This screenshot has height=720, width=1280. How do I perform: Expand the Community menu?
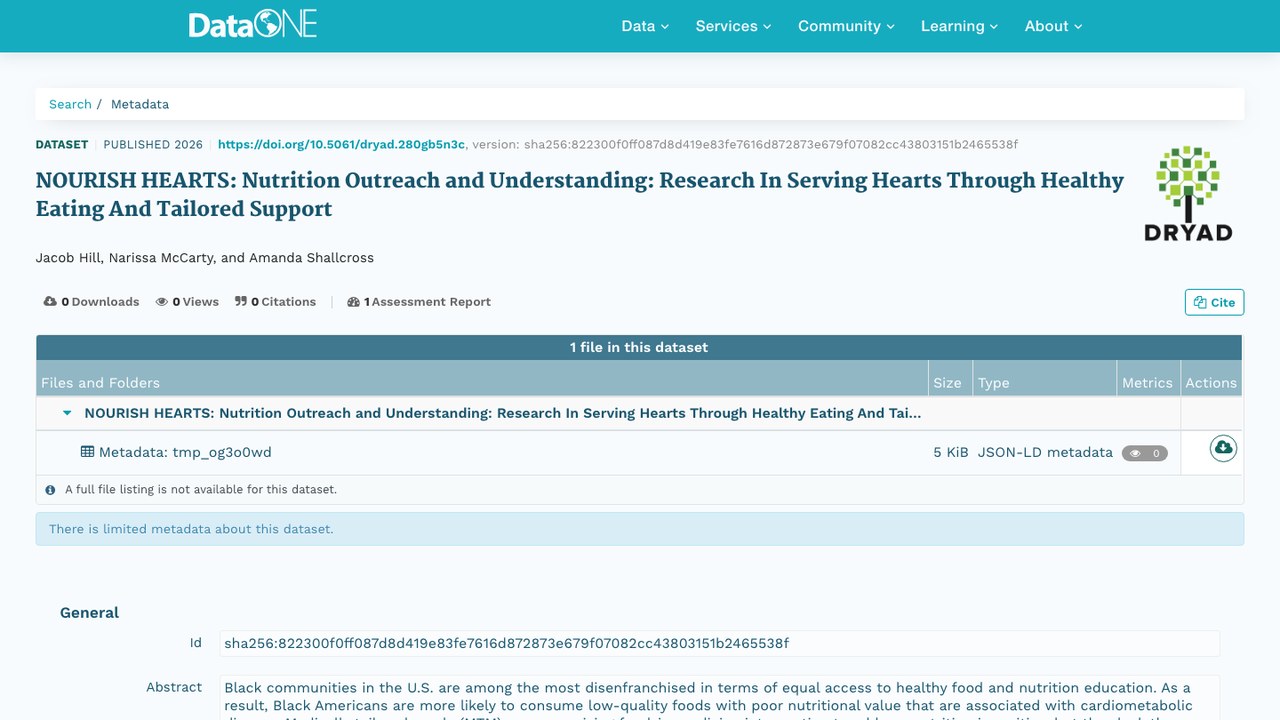tap(846, 26)
